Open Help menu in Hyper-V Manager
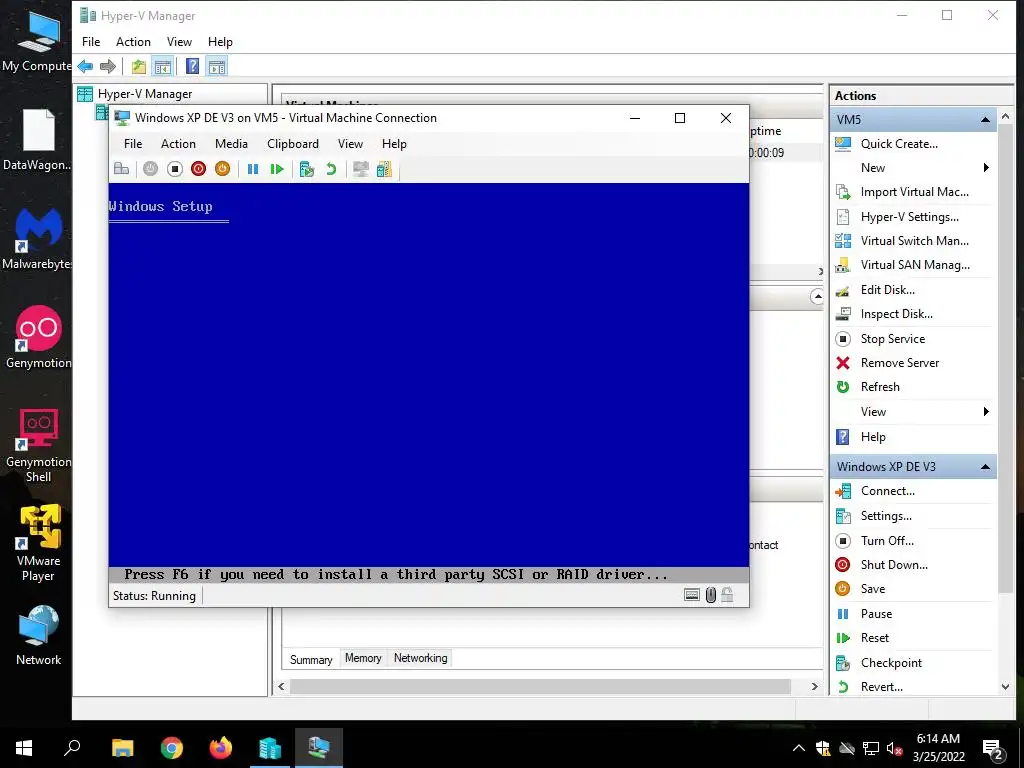 (x=220, y=42)
